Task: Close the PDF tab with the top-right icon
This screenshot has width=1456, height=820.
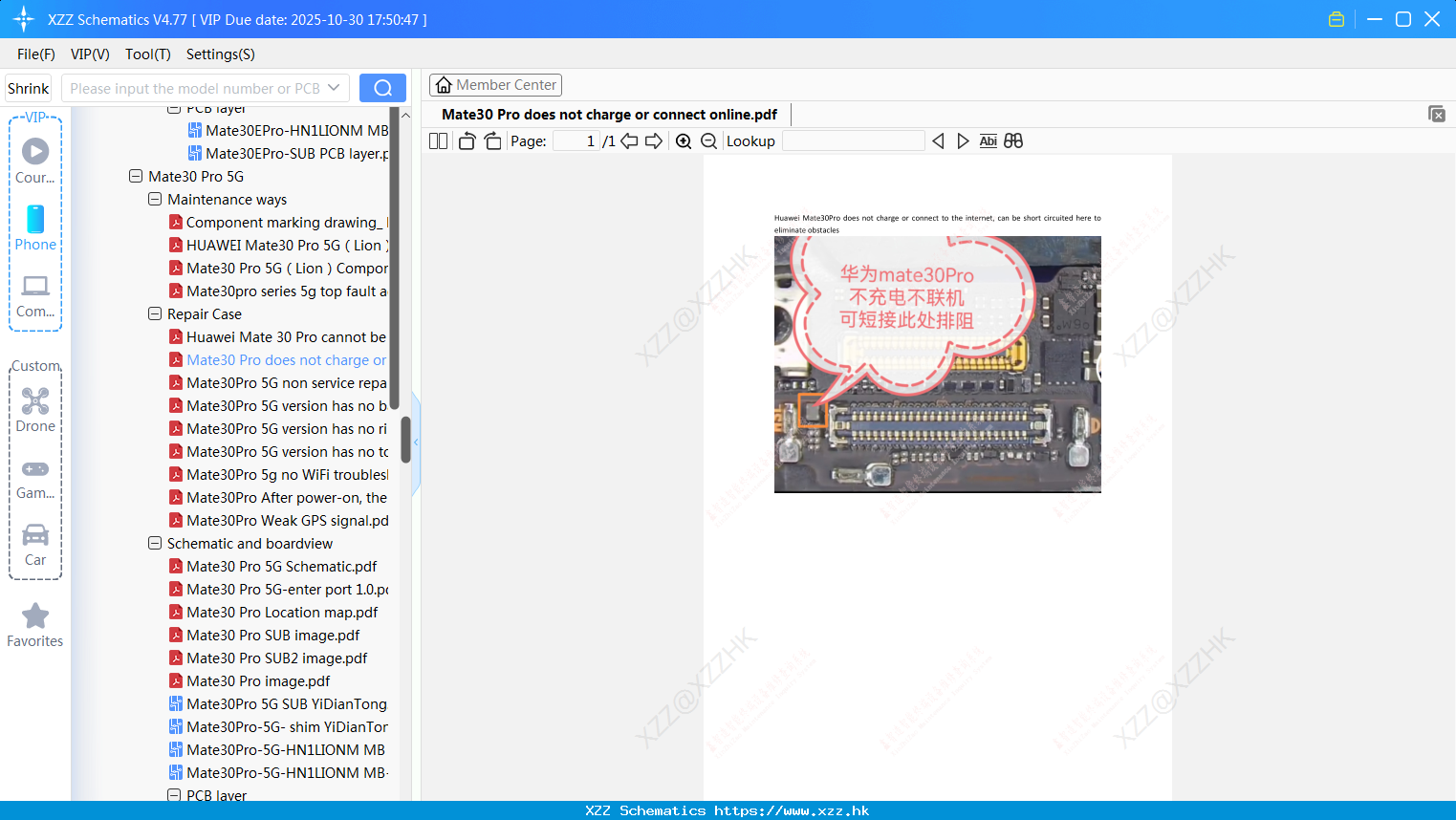Action: tap(1437, 114)
